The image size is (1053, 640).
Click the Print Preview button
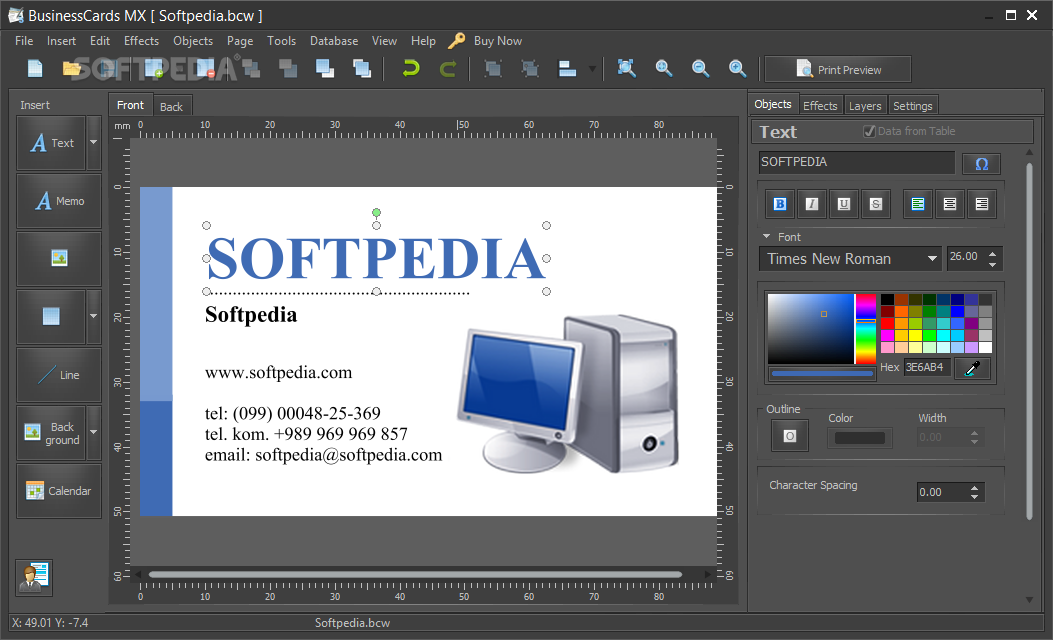pos(838,69)
